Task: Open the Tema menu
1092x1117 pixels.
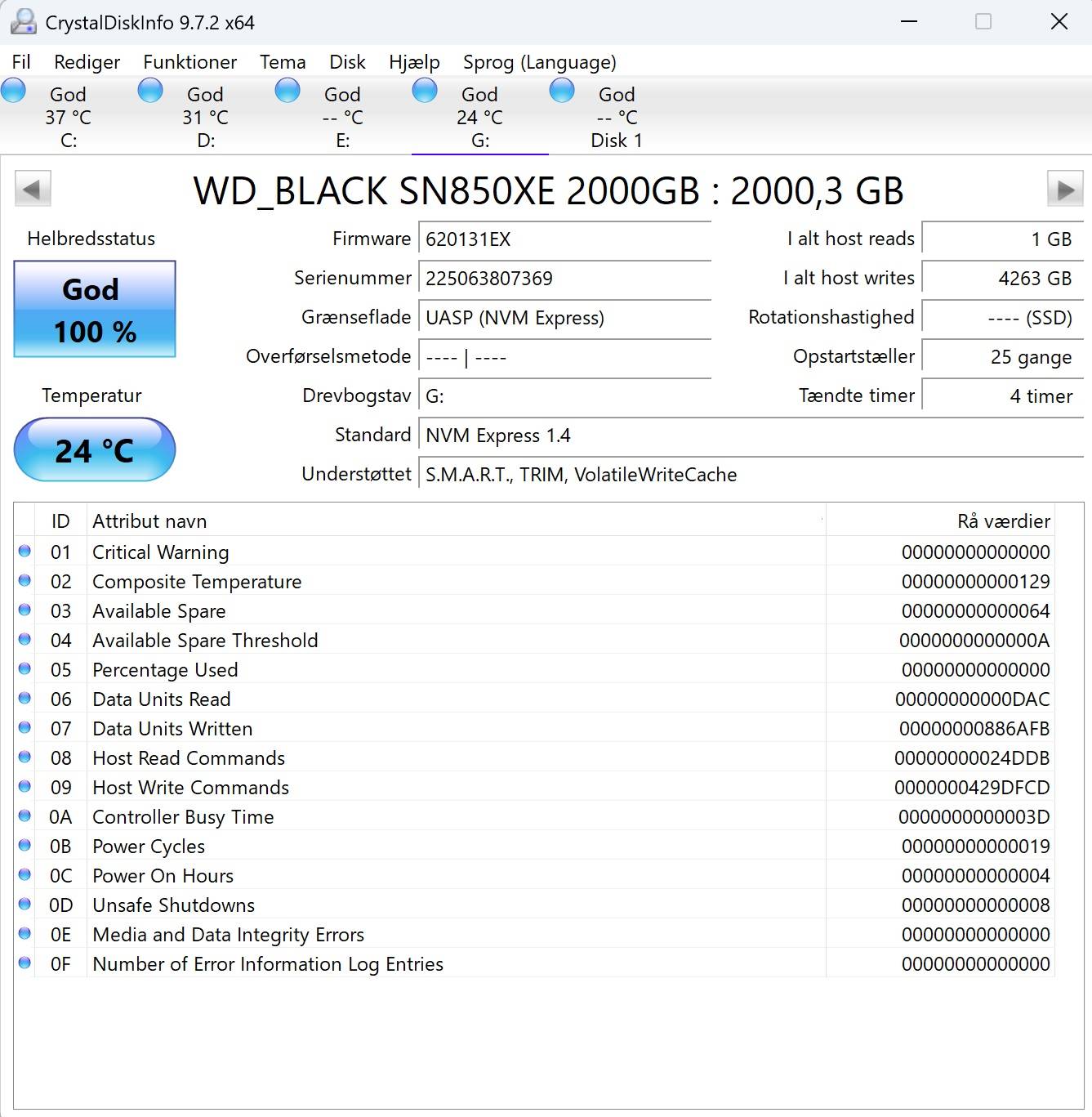Action: (x=283, y=62)
